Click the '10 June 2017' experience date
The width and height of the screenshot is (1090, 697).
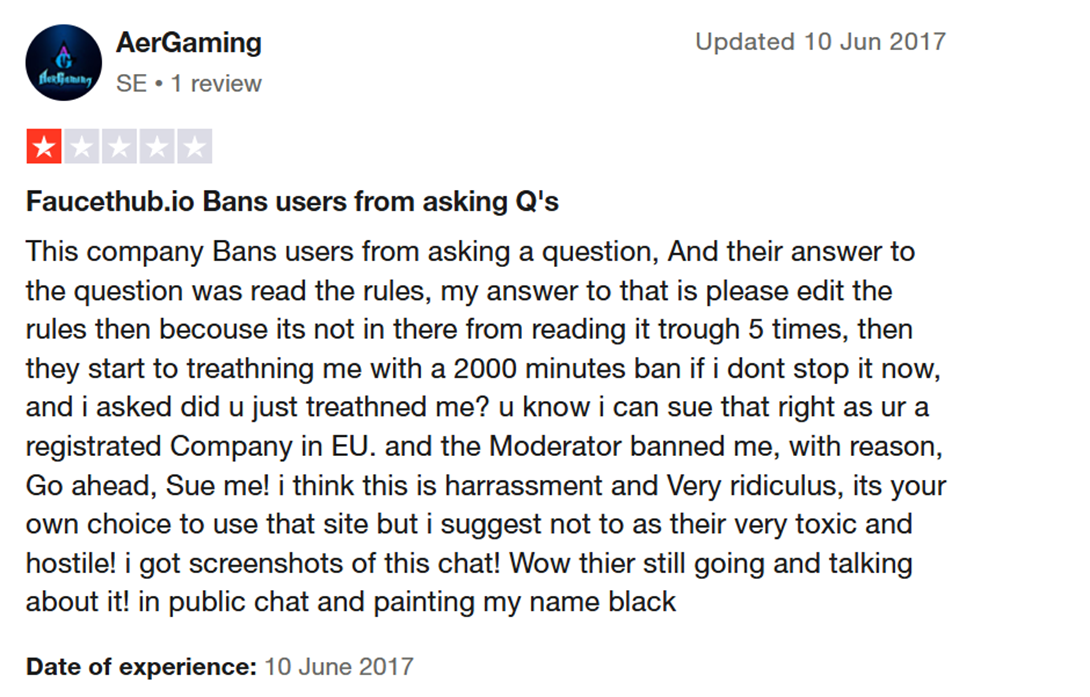point(339,666)
